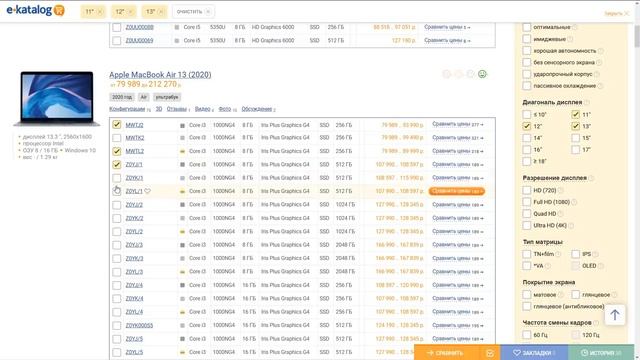The image size is (640, 360).
Task: Check the матовое screen coating filter
Action: [527, 295]
